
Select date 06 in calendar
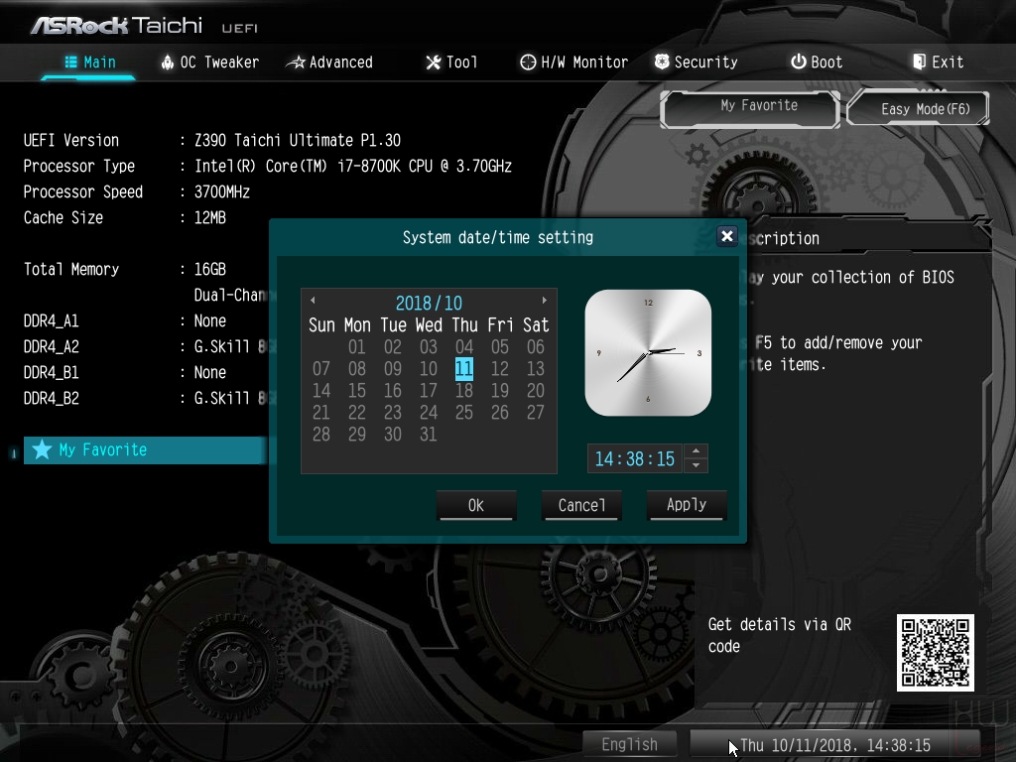(x=535, y=347)
